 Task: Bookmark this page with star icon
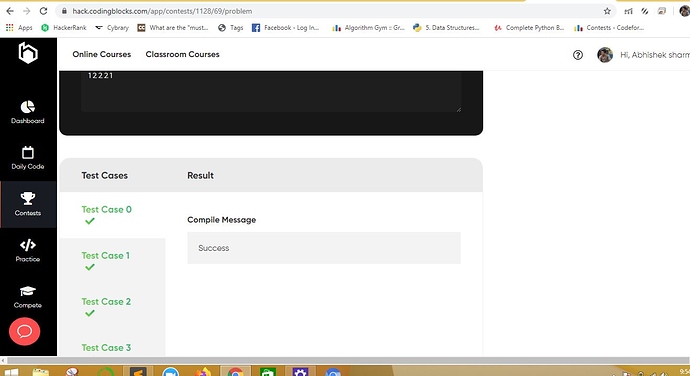point(607,11)
